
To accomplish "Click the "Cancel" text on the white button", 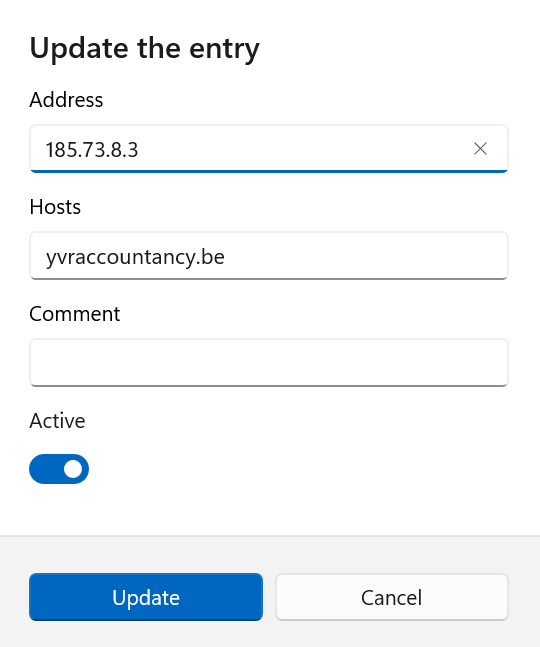I will (391, 597).
